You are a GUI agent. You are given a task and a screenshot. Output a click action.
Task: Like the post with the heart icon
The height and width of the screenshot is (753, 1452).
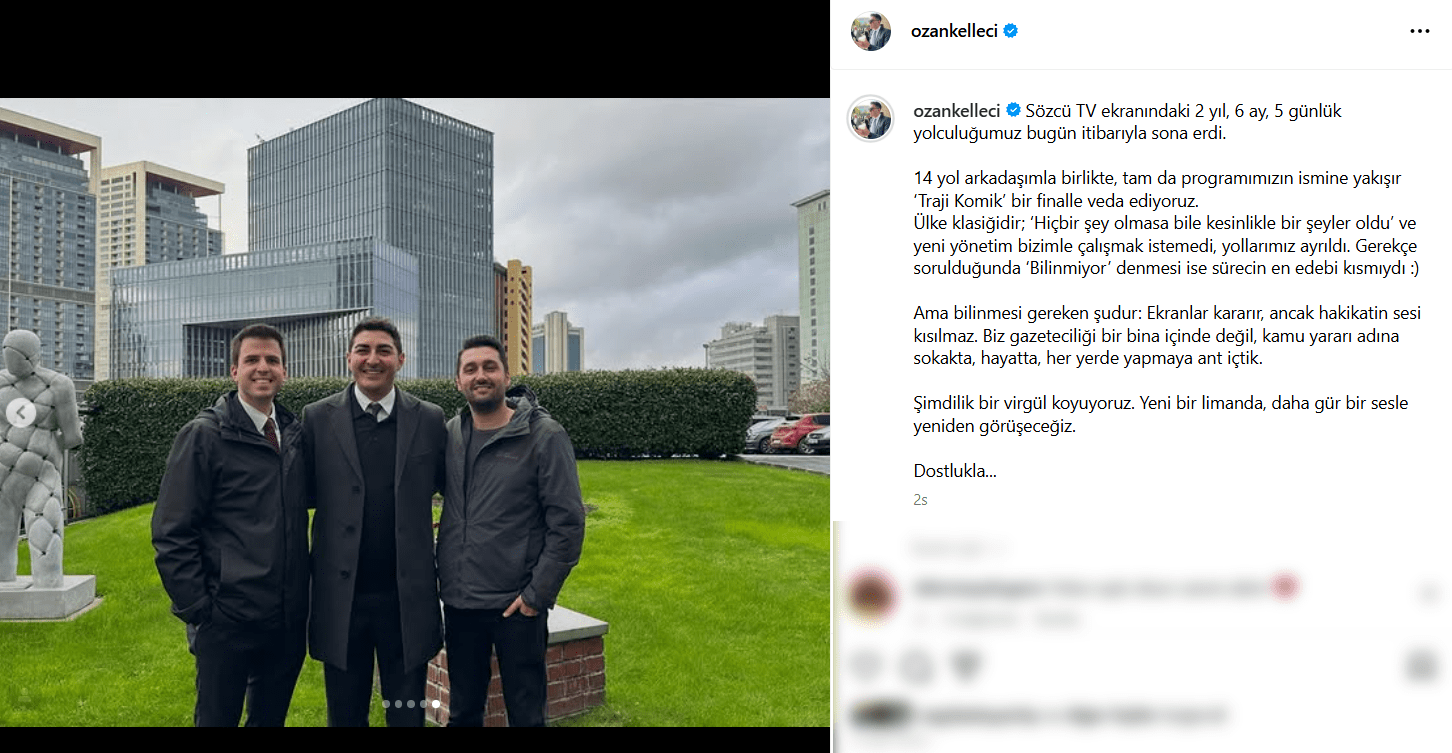(866, 666)
